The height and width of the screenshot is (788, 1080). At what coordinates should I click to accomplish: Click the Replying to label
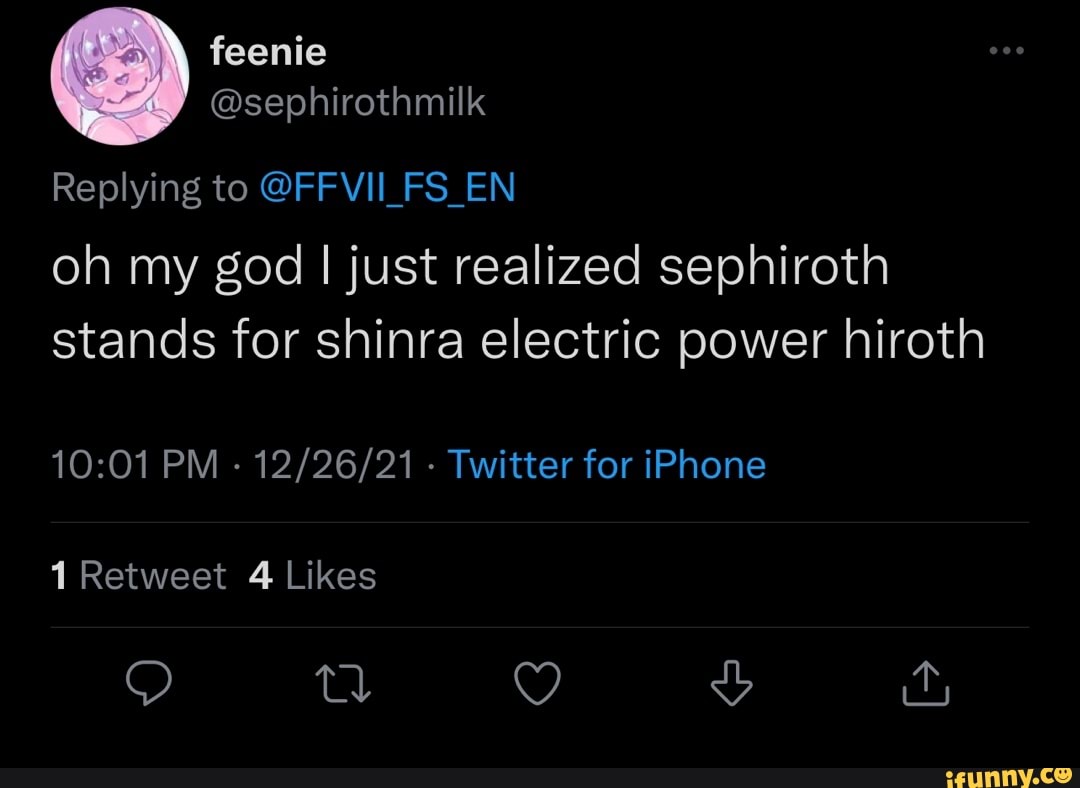150,186
